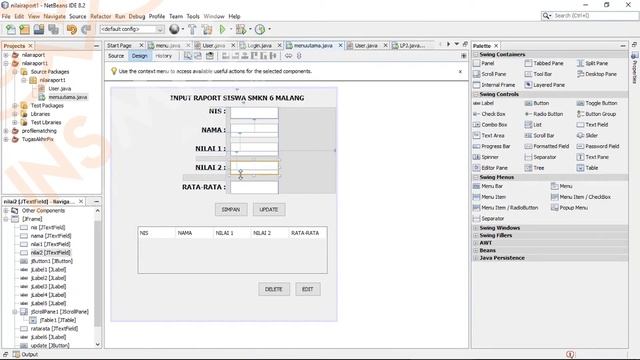Pick the Table component in Palette
Screen dimensions: 640x360
tap(587, 168)
